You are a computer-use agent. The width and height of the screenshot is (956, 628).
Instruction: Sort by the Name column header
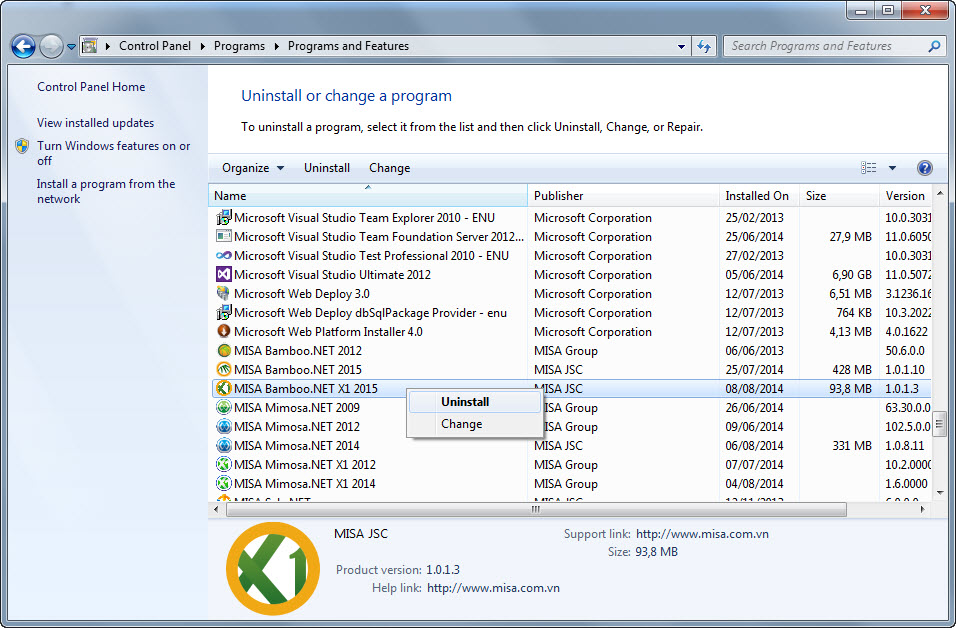click(x=368, y=196)
